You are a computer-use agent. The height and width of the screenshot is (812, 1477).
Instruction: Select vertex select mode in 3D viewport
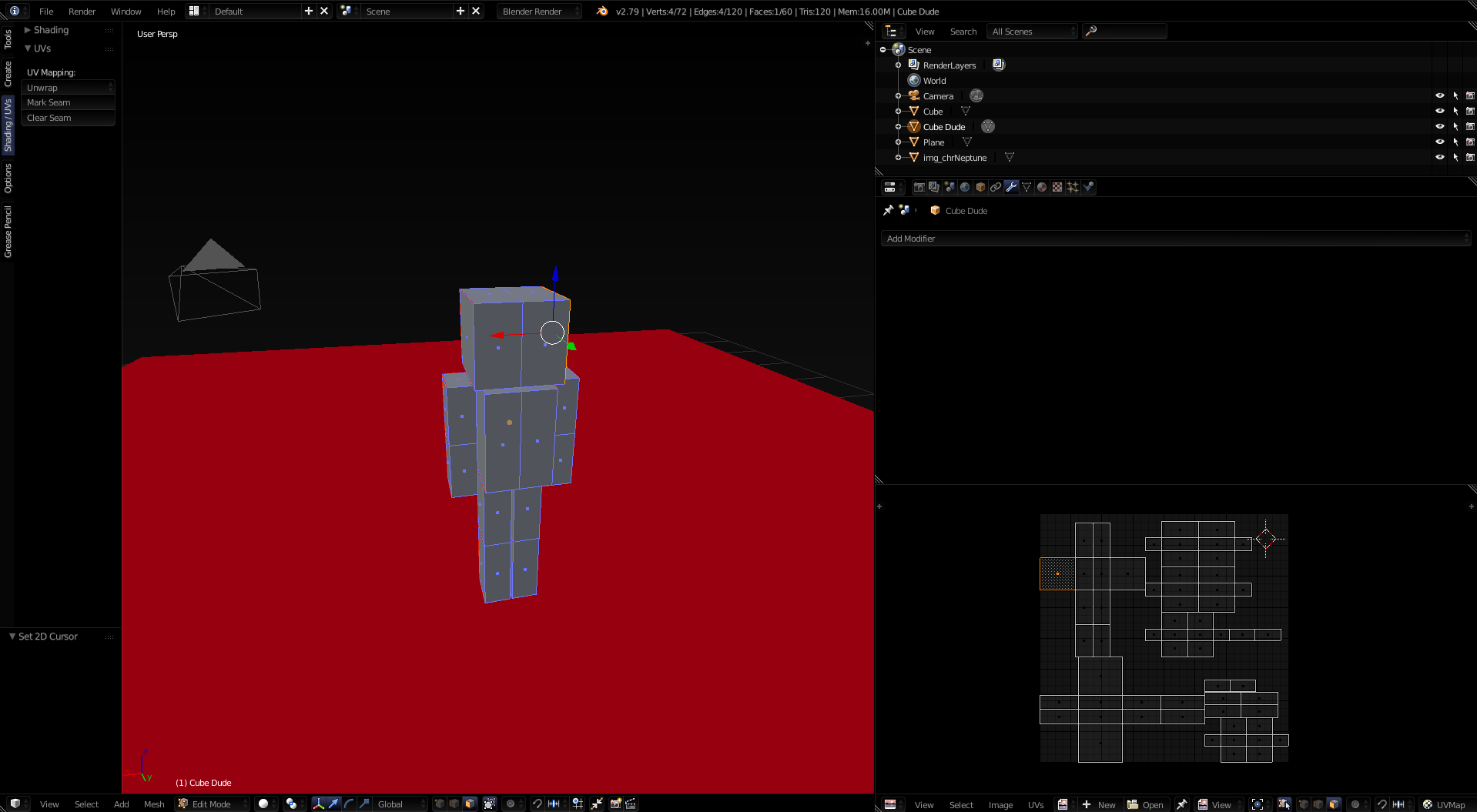(440, 804)
